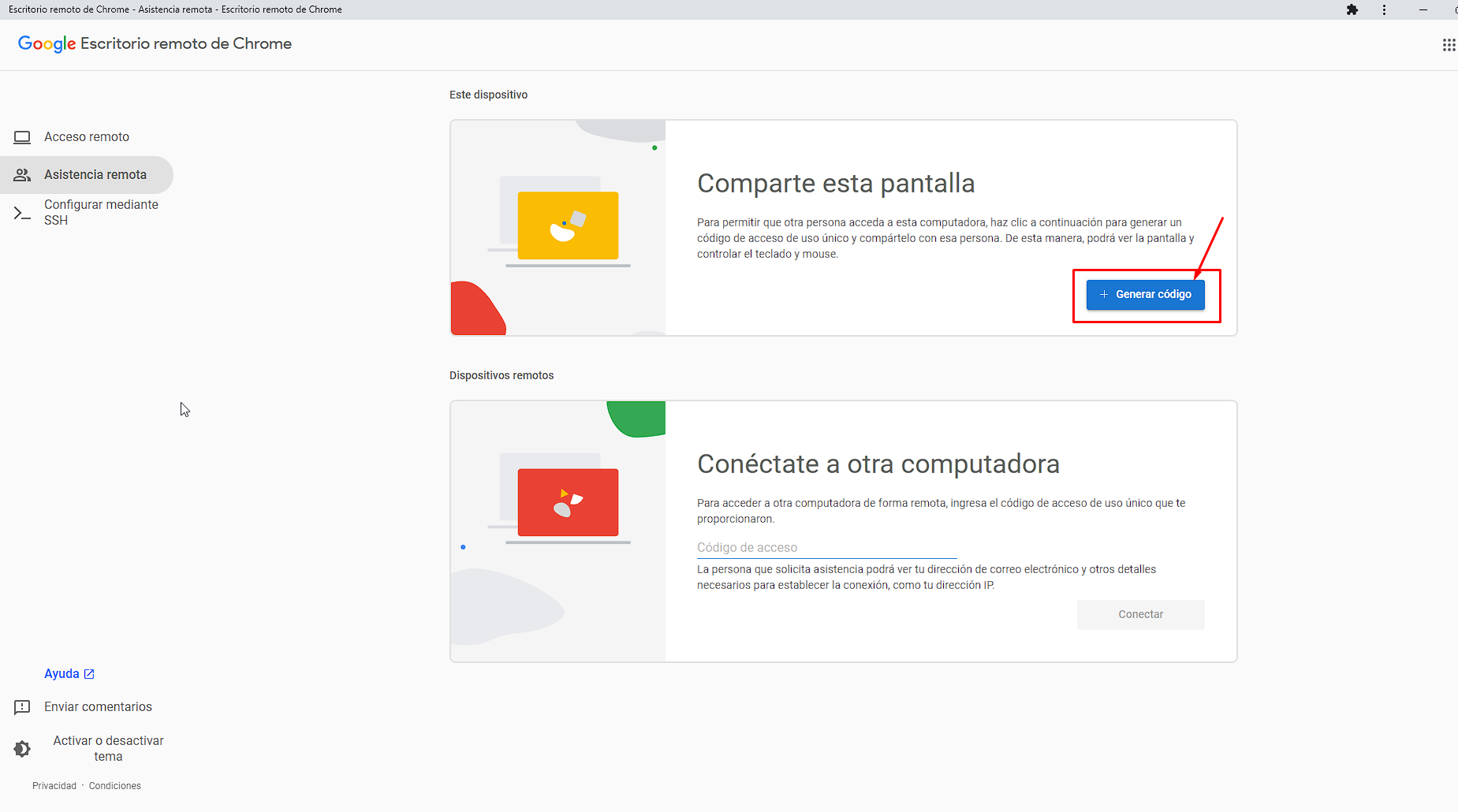1458x812 pixels.
Task: Click the Google logo
Action: pos(47,44)
